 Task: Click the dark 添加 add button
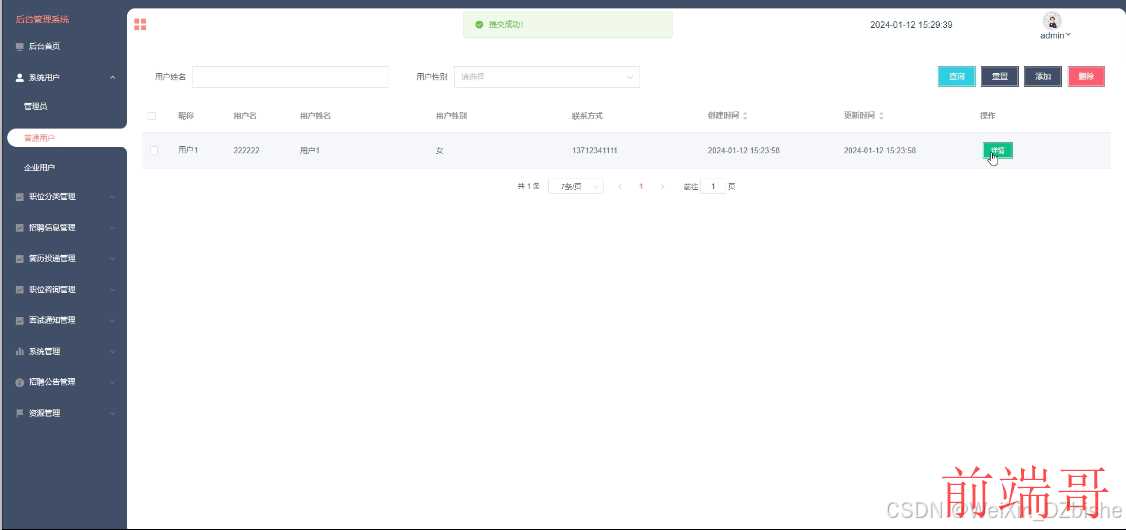[1043, 77]
